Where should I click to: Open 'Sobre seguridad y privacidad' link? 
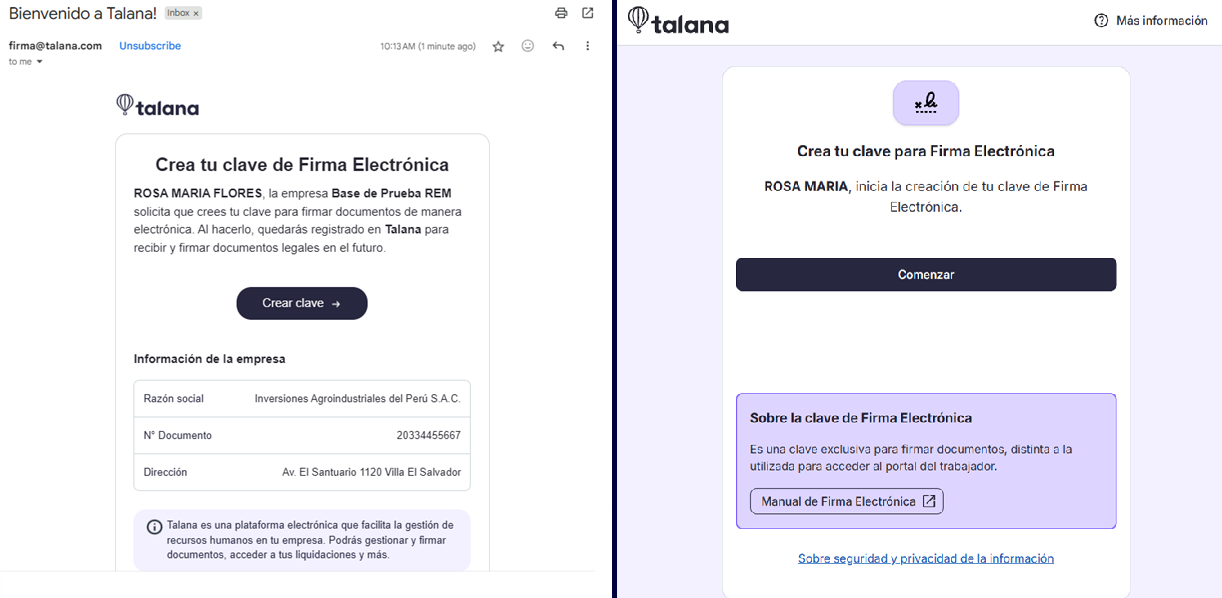926,559
